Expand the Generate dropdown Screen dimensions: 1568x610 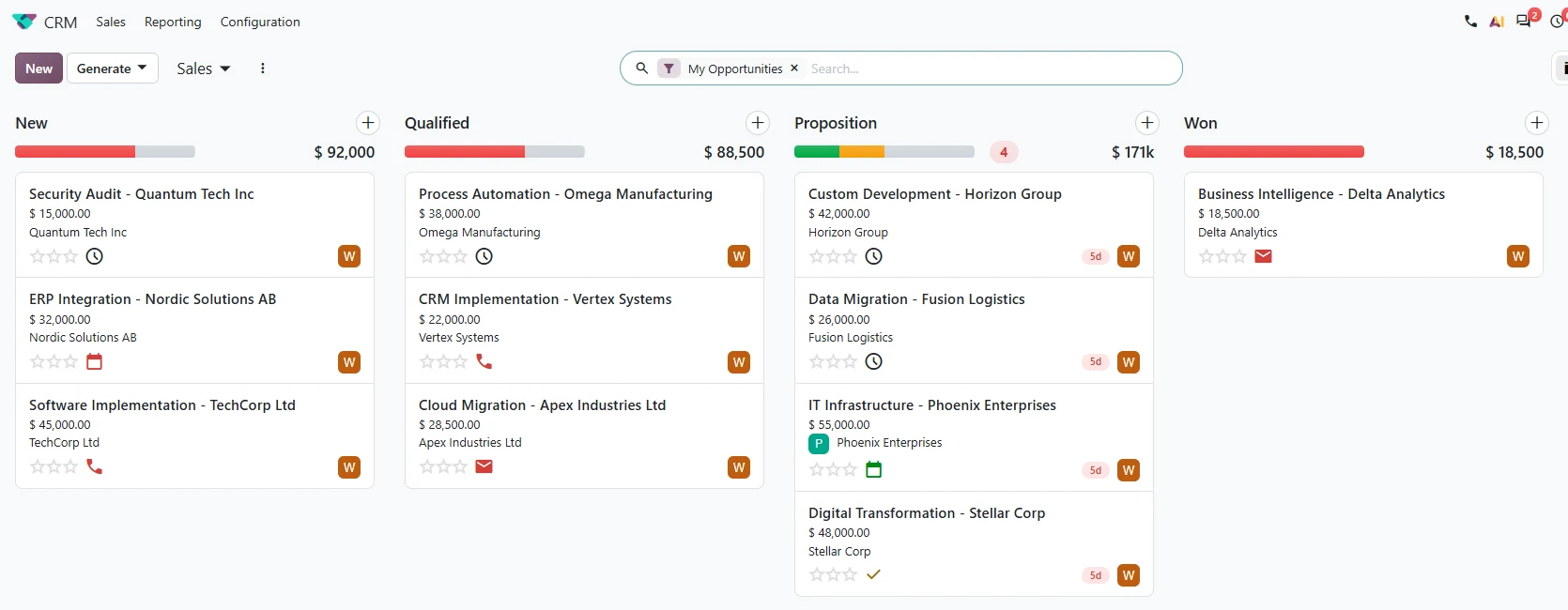click(x=113, y=69)
